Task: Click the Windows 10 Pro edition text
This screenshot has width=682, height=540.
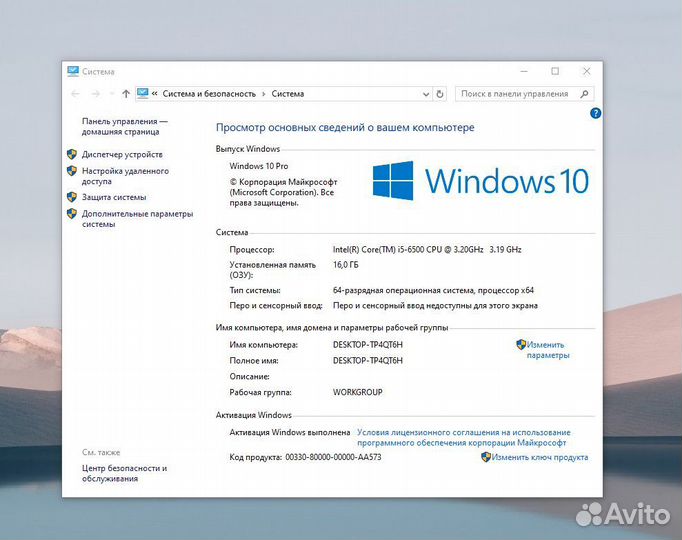Action: click(x=259, y=166)
